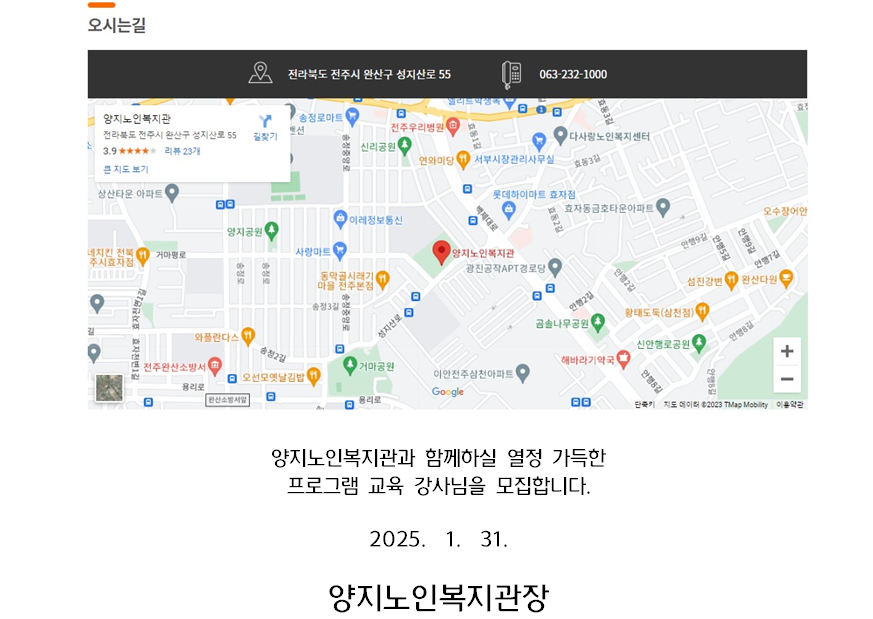873x619 pixels.
Task: Open the 리뷰 23개 reviews link
Action: click(x=182, y=151)
